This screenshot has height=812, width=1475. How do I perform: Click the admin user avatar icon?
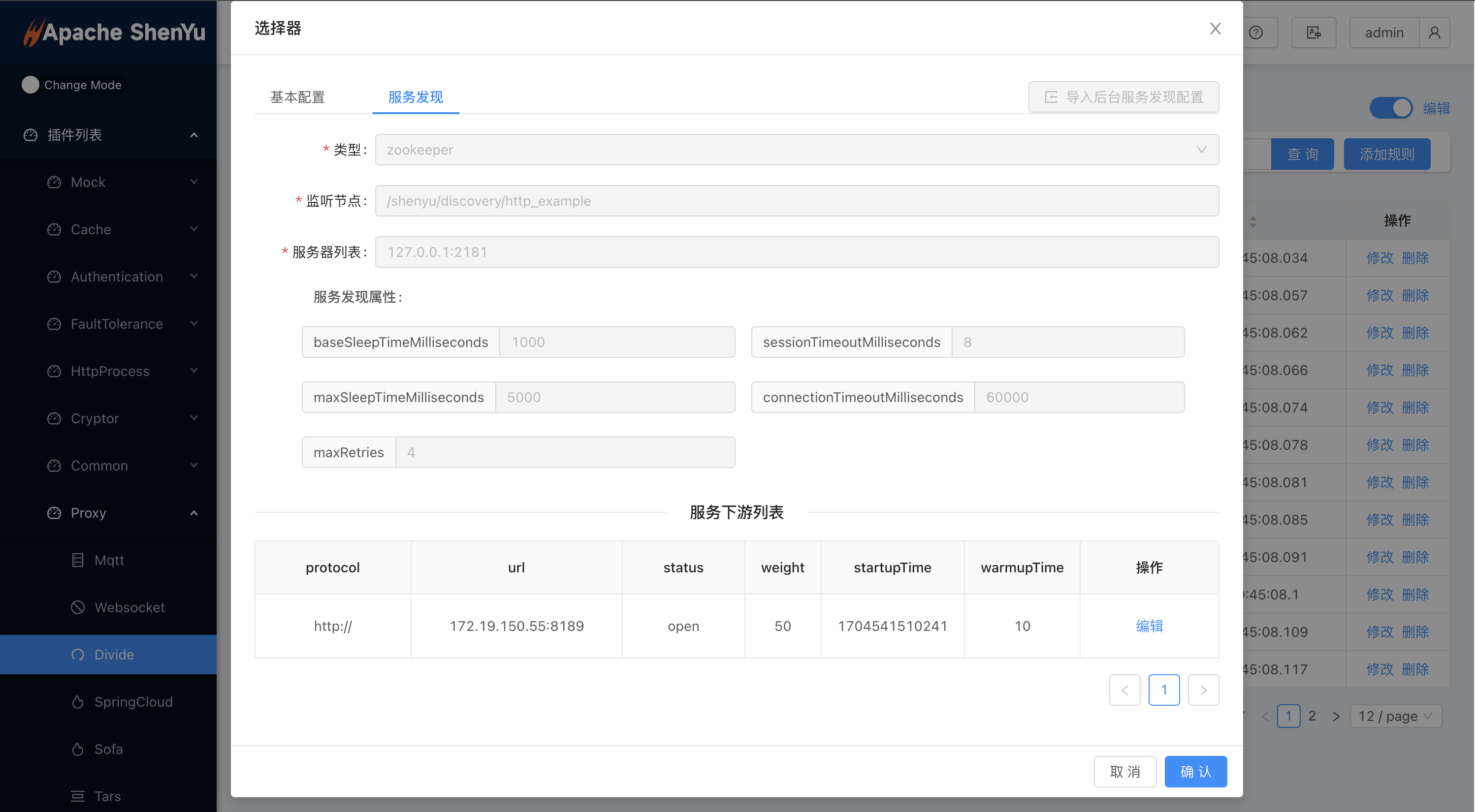point(1434,32)
